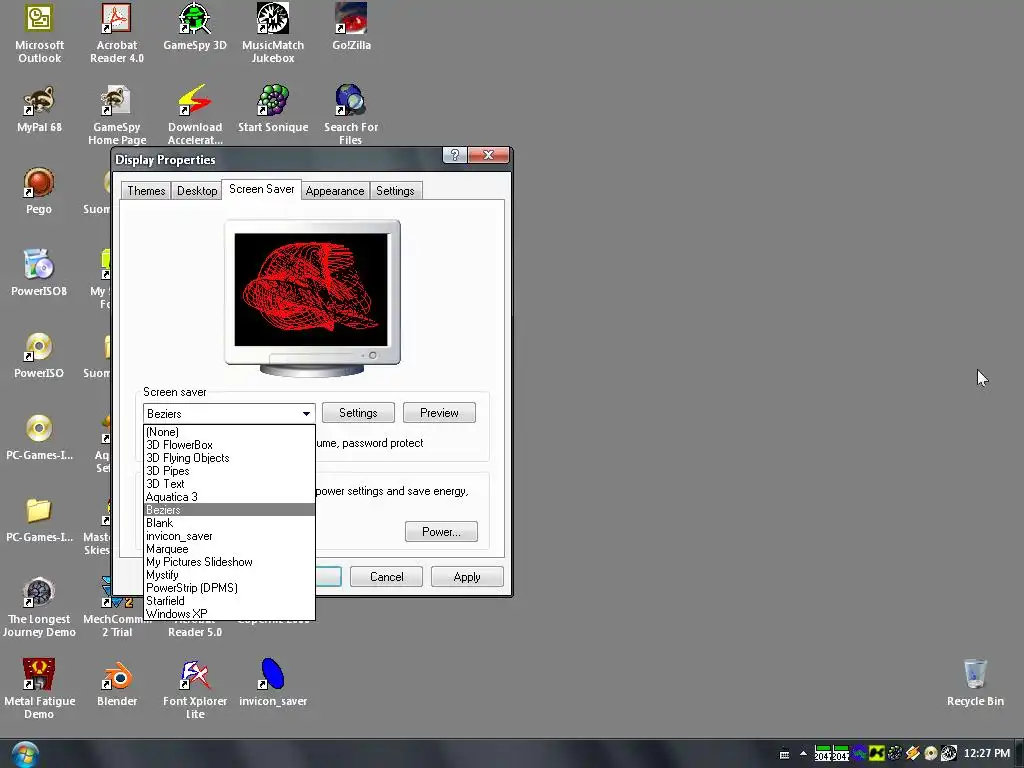The image size is (1024, 768).
Task: Select Starfield in the list
Action: [229, 601]
